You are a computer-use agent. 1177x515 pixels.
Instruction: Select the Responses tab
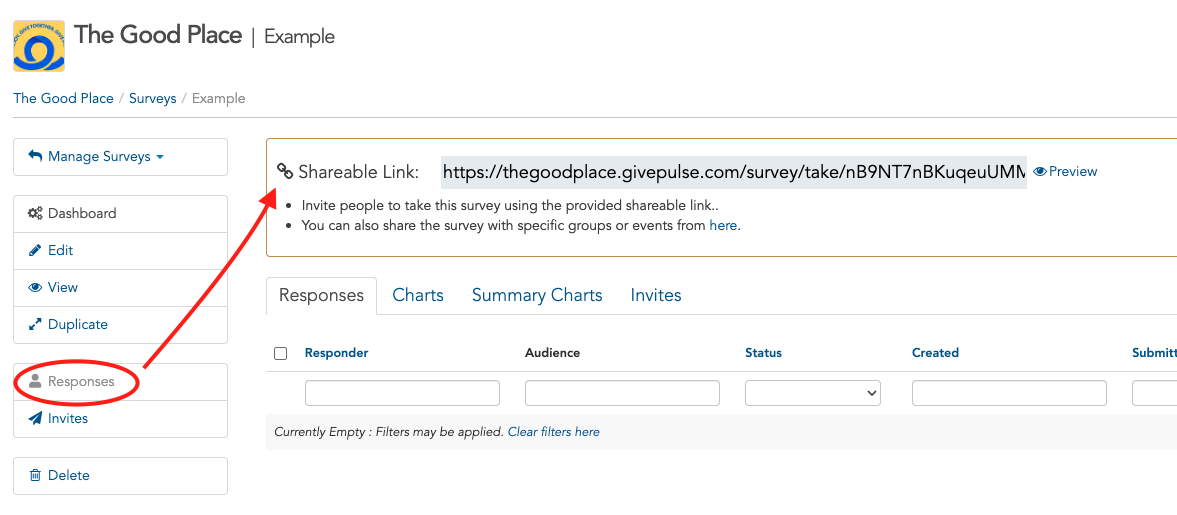pos(321,295)
